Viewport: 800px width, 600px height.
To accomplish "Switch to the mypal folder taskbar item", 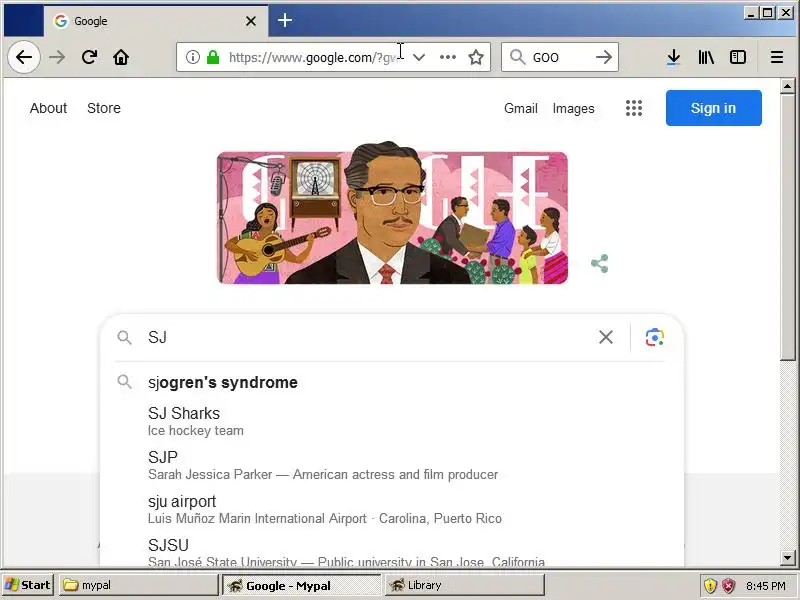I will click(x=138, y=585).
